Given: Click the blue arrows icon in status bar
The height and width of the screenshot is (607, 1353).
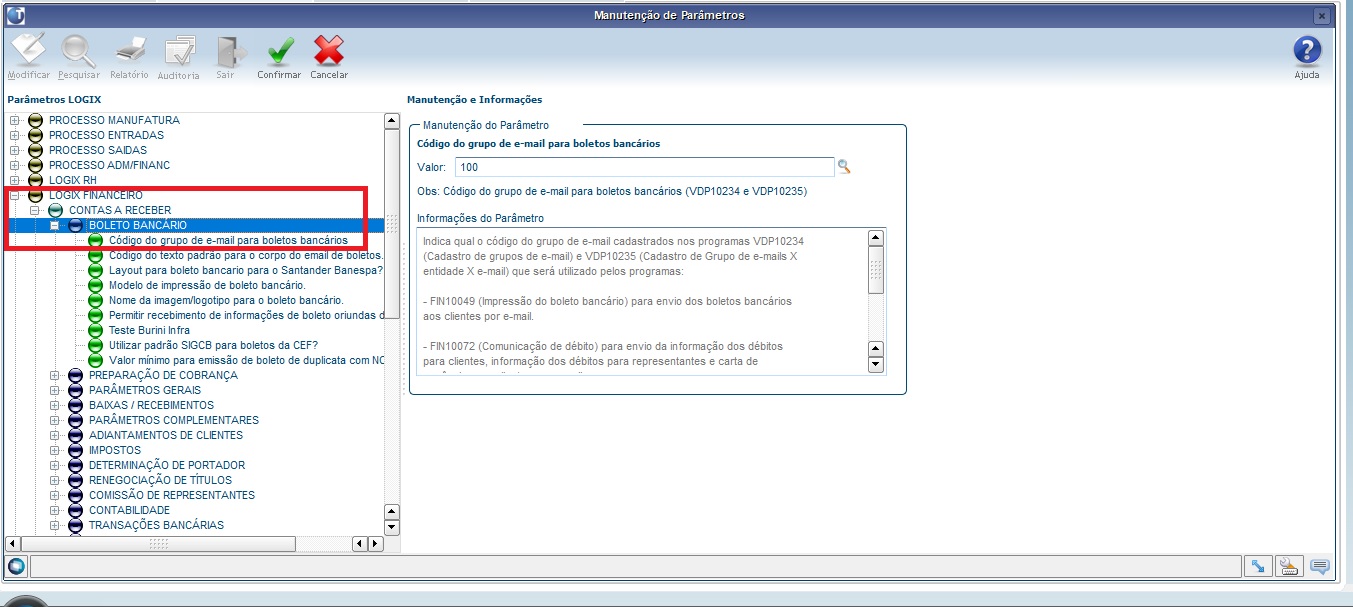Looking at the screenshot, I should 1258,567.
